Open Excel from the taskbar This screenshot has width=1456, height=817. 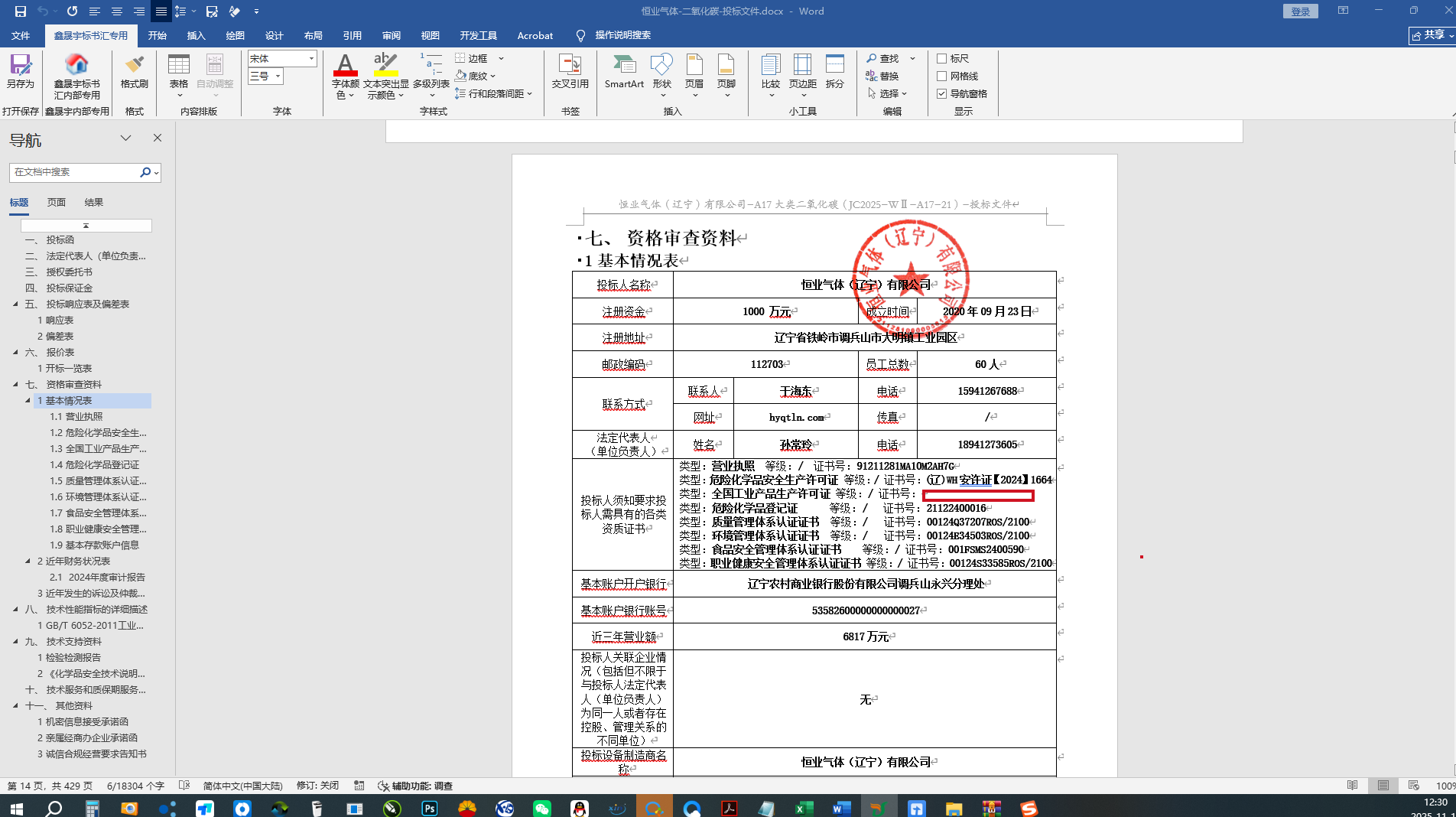pyautogui.click(x=804, y=808)
